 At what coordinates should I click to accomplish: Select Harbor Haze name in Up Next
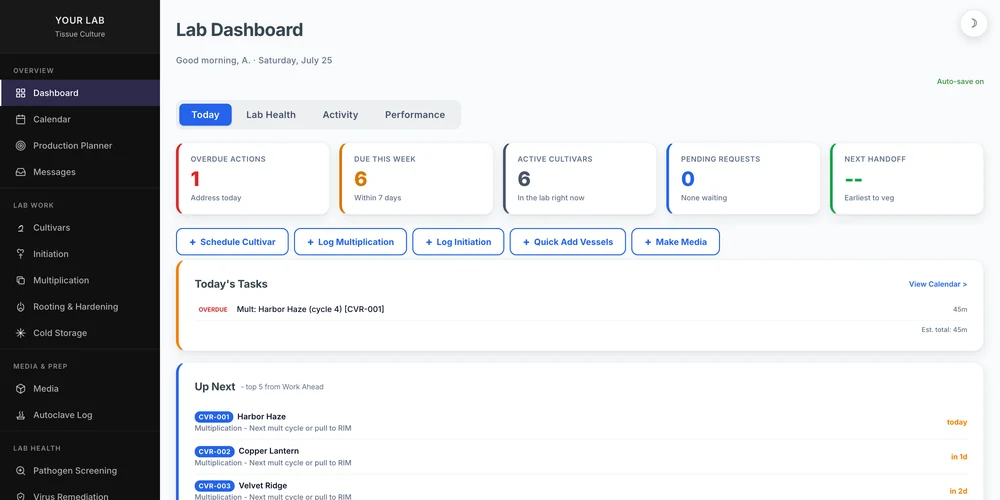(261, 416)
